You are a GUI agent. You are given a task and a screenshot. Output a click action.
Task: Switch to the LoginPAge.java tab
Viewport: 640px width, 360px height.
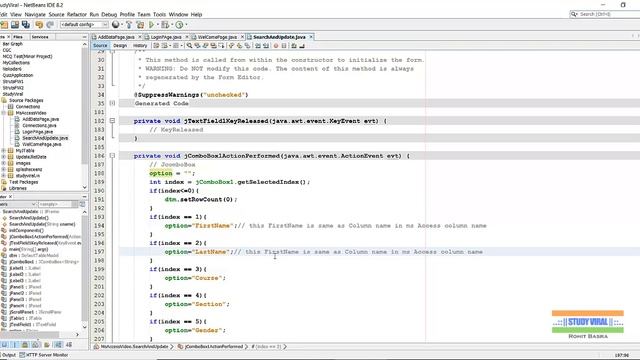pyautogui.click(x=166, y=37)
